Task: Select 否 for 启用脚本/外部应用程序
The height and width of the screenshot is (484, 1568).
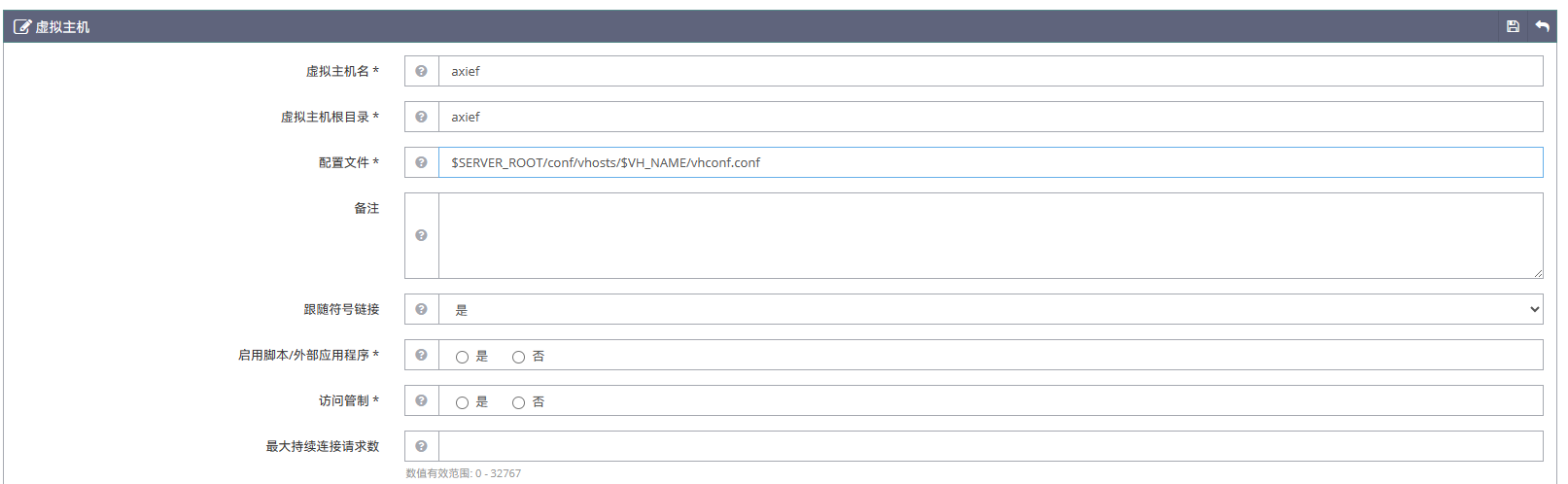Action: click(518, 357)
